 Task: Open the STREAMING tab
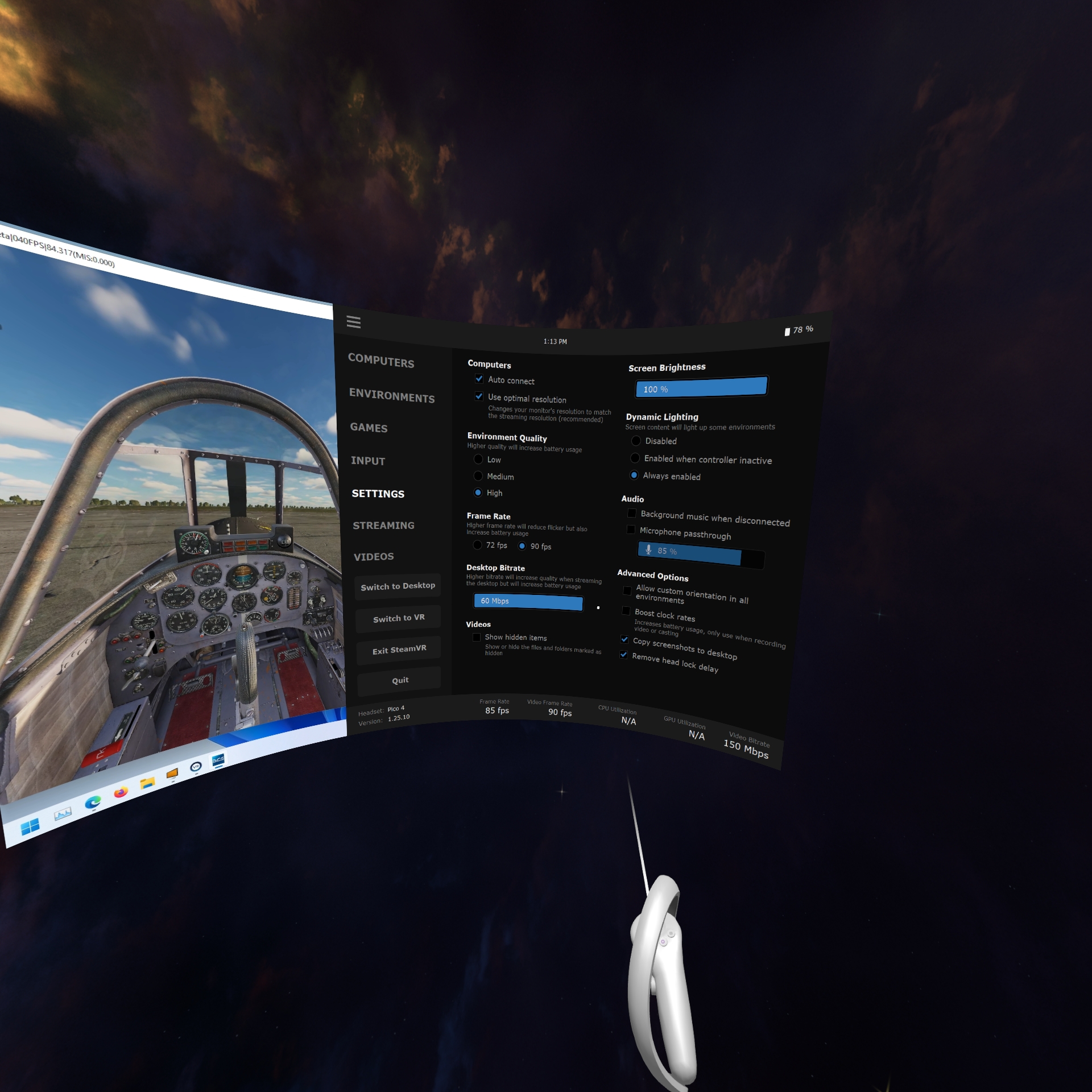click(383, 526)
